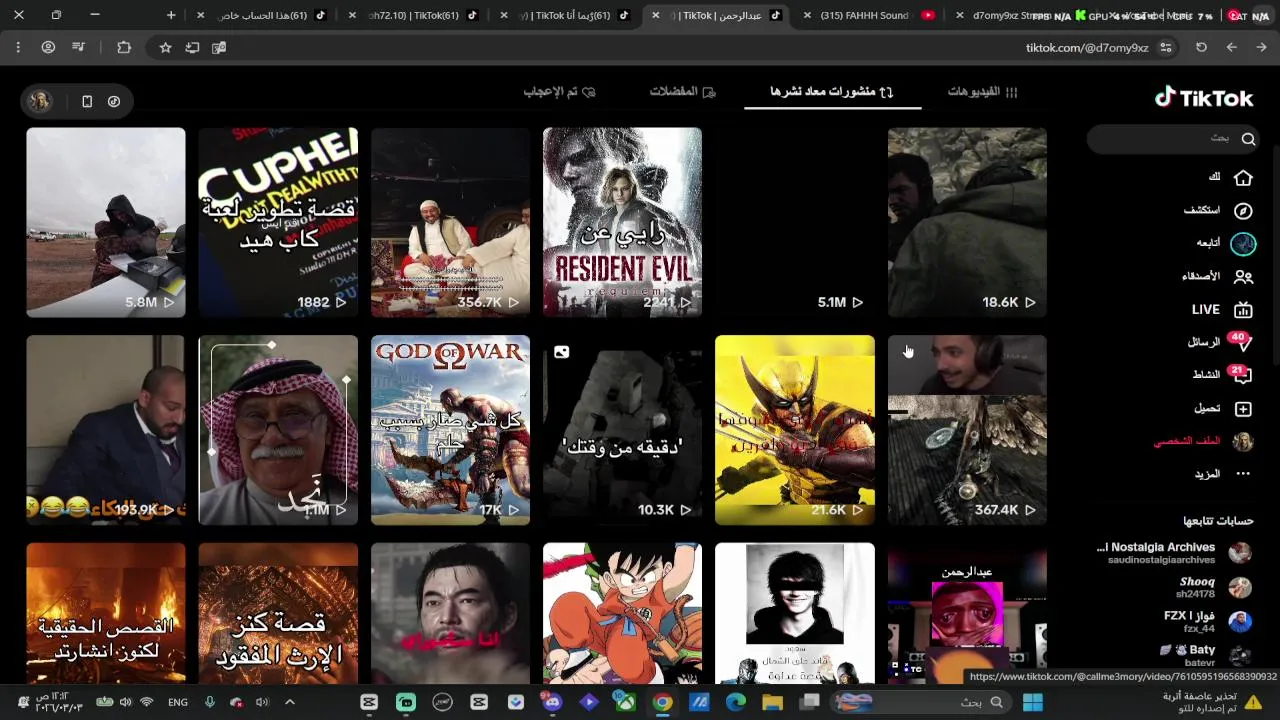This screenshot has height=720, width=1280.
Task: Click the coin icon in floating pill
Action: tap(114, 101)
